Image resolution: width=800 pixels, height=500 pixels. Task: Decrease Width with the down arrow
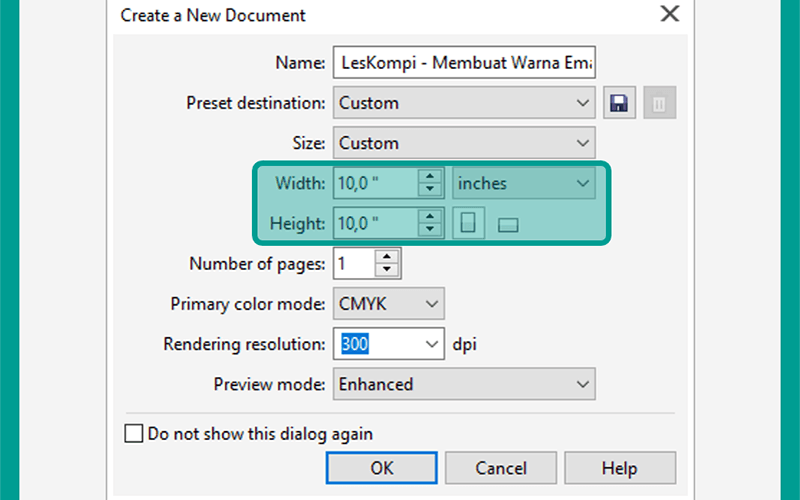430,189
